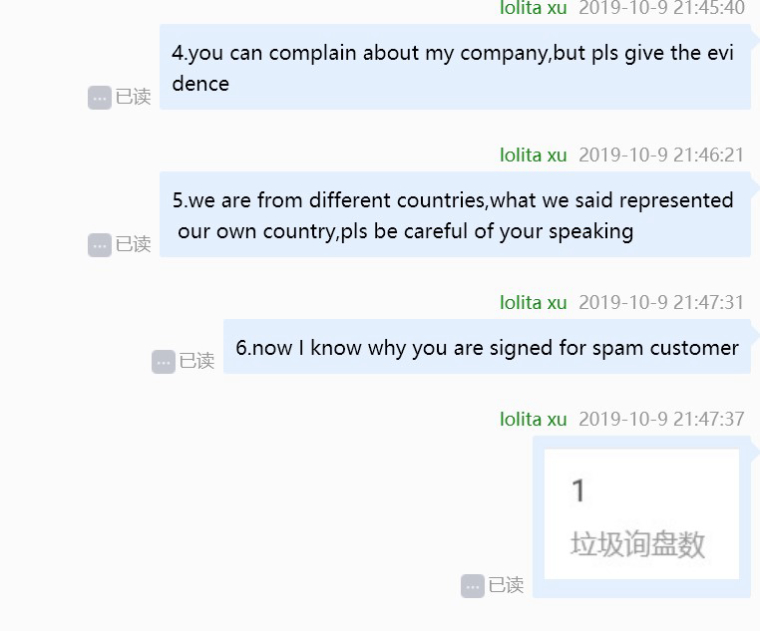Click the 已读 status next to the image

point(506,585)
